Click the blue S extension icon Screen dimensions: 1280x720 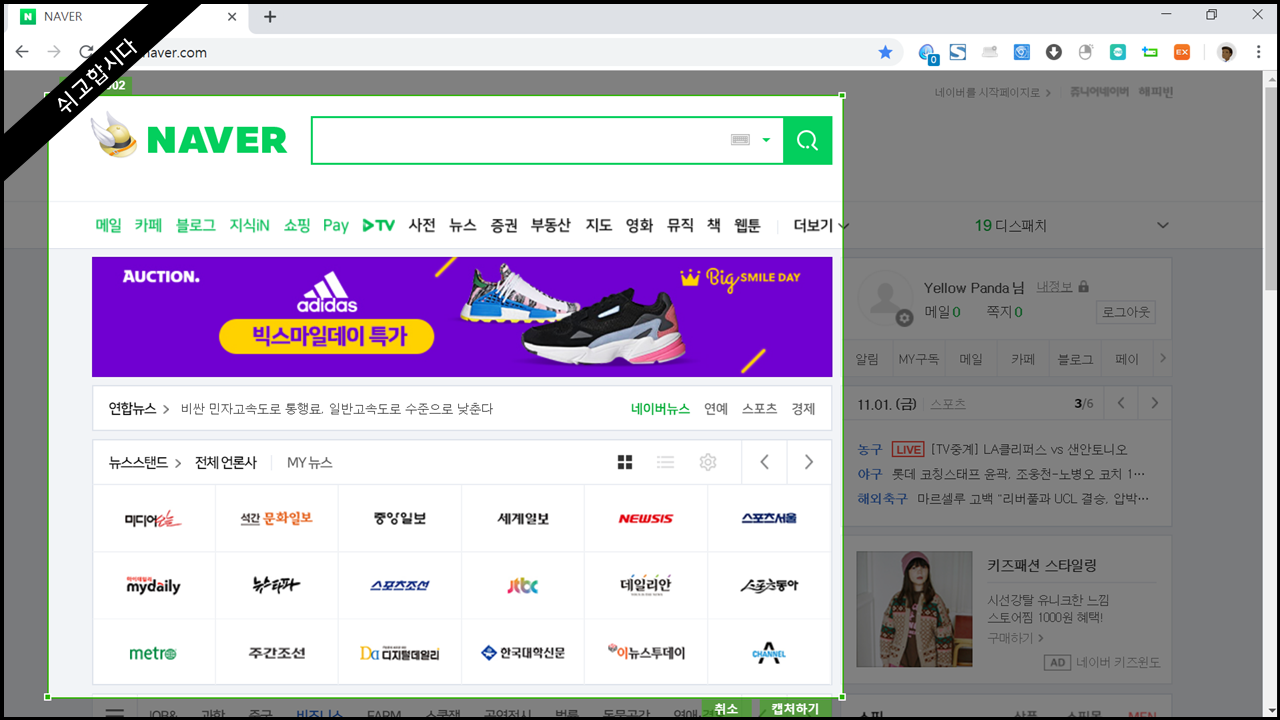[x=958, y=52]
